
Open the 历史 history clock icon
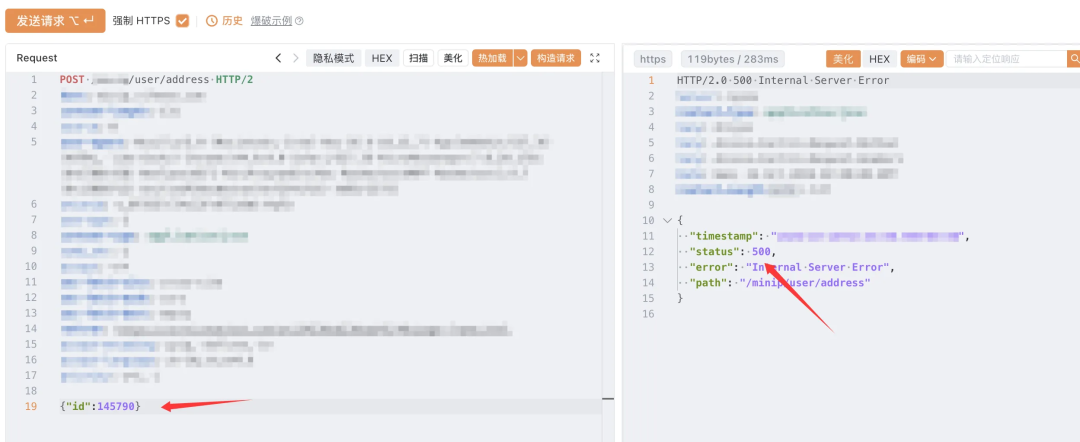(211, 21)
